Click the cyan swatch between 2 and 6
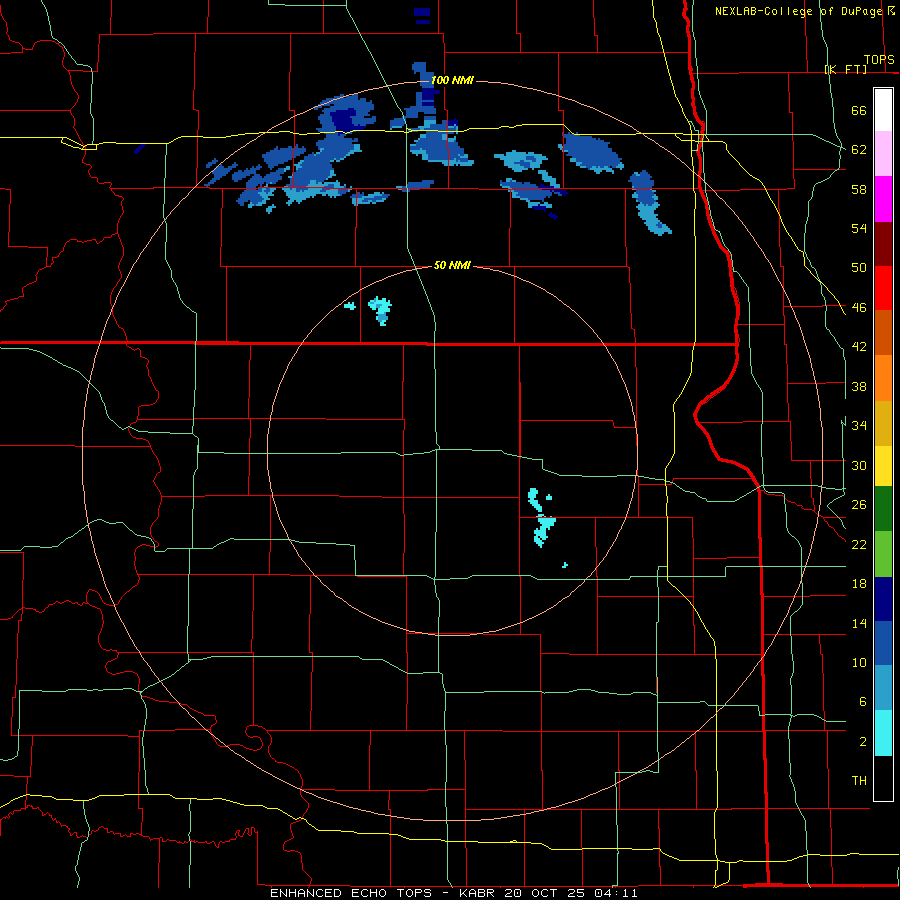The width and height of the screenshot is (900, 900). coord(883,733)
